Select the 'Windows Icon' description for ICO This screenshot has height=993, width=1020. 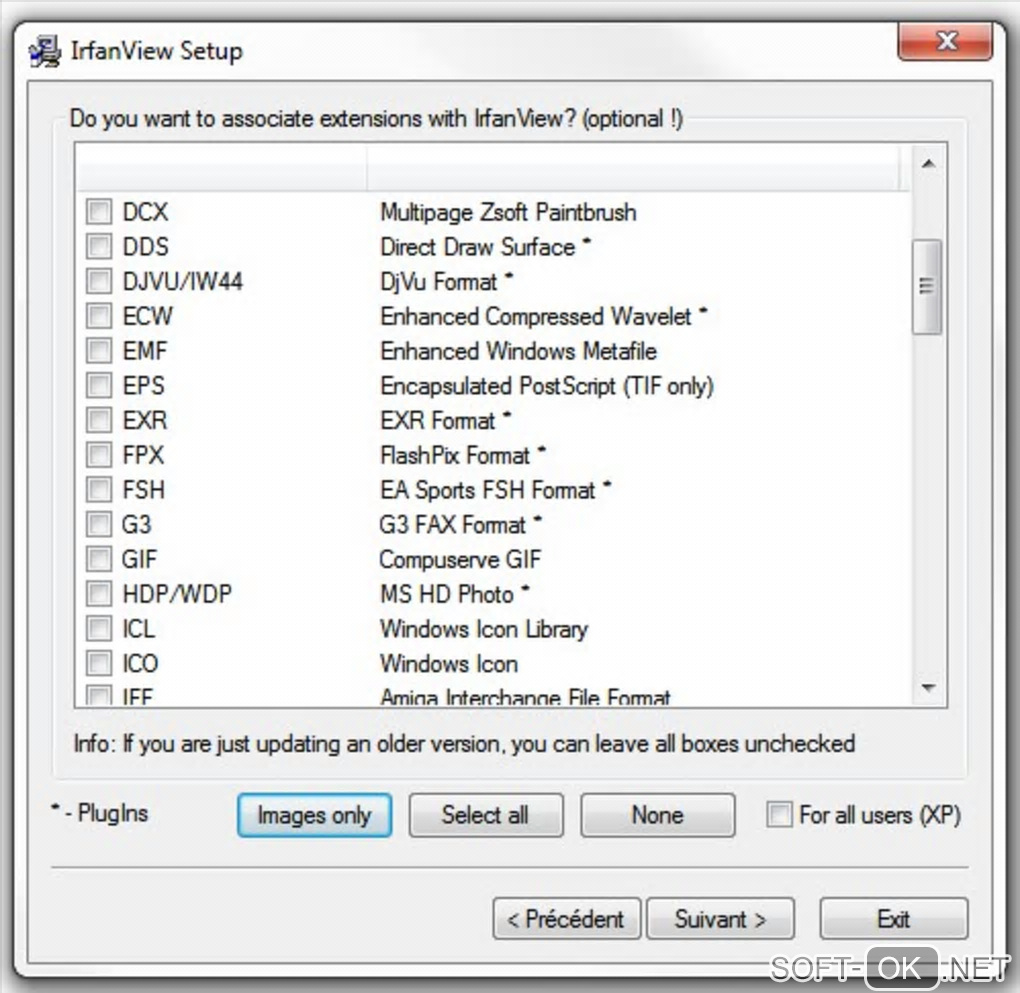pos(449,664)
